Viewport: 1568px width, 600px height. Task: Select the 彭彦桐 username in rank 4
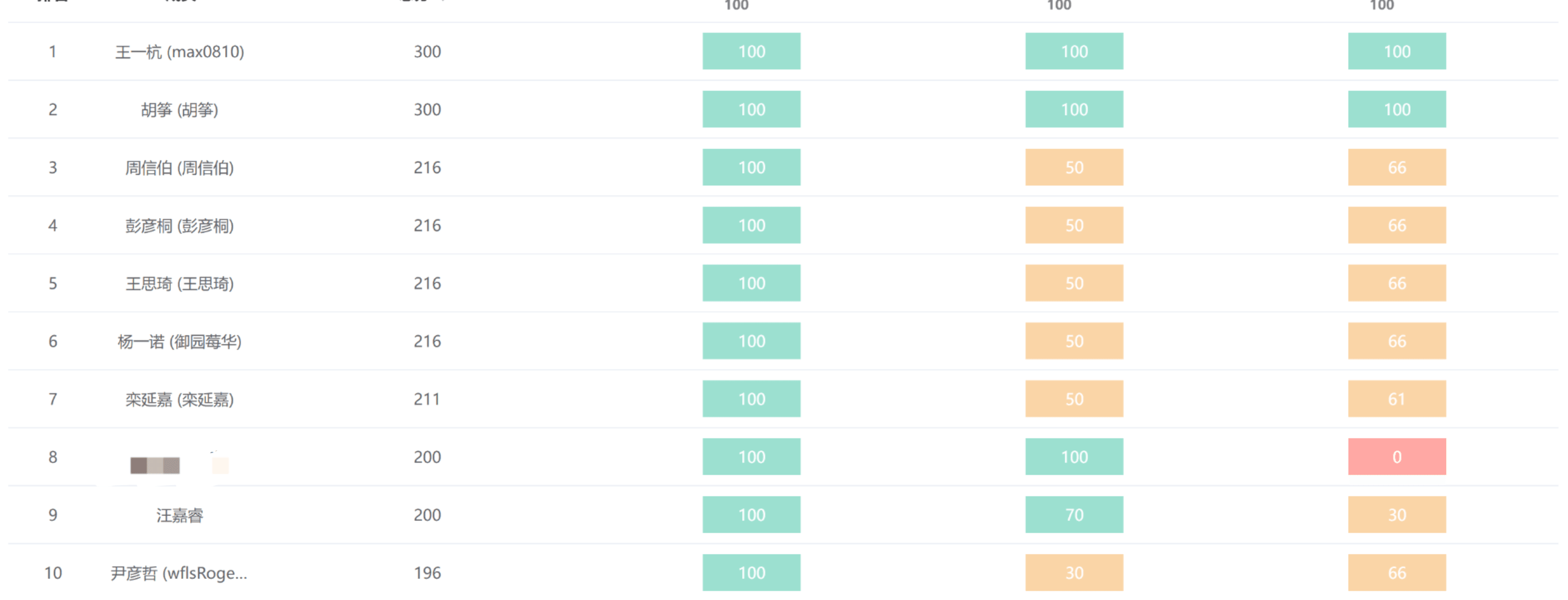(180, 225)
